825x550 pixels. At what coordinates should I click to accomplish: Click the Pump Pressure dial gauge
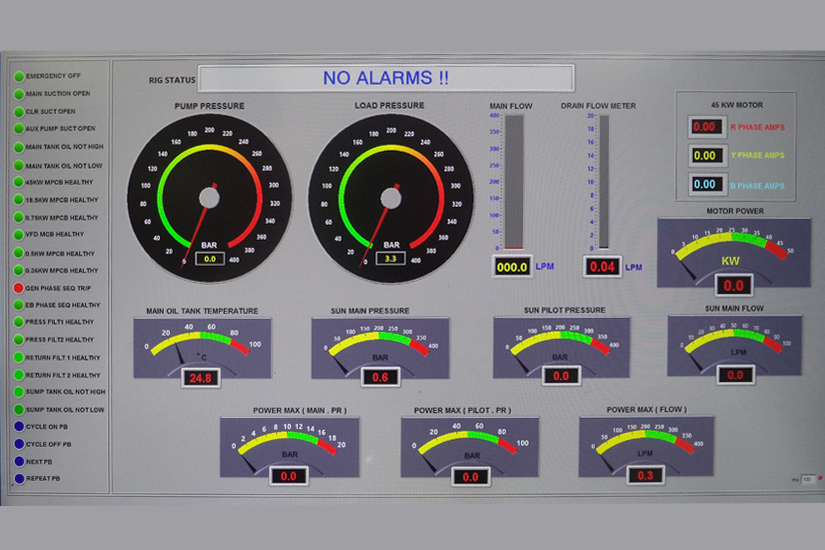pos(209,192)
